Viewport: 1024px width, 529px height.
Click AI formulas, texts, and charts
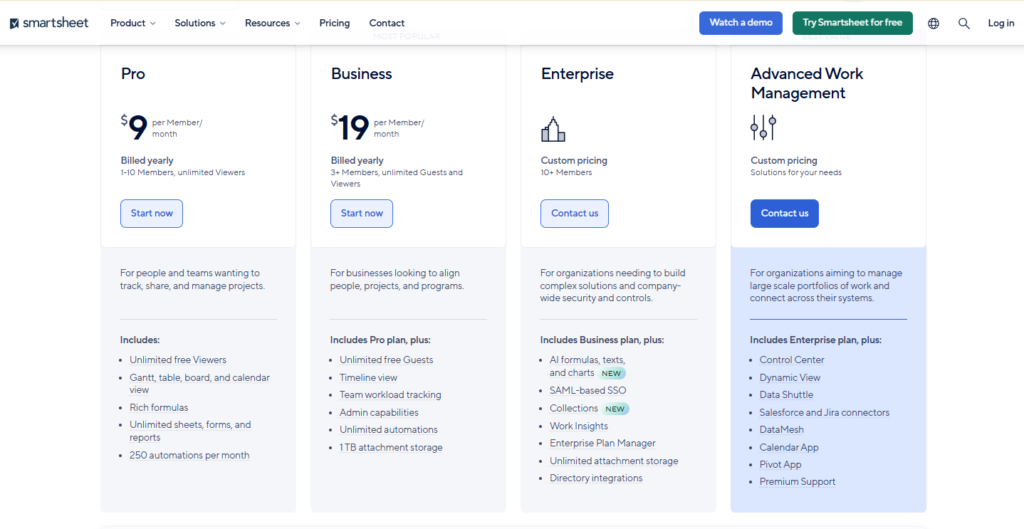pyautogui.click(x=587, y=366)
